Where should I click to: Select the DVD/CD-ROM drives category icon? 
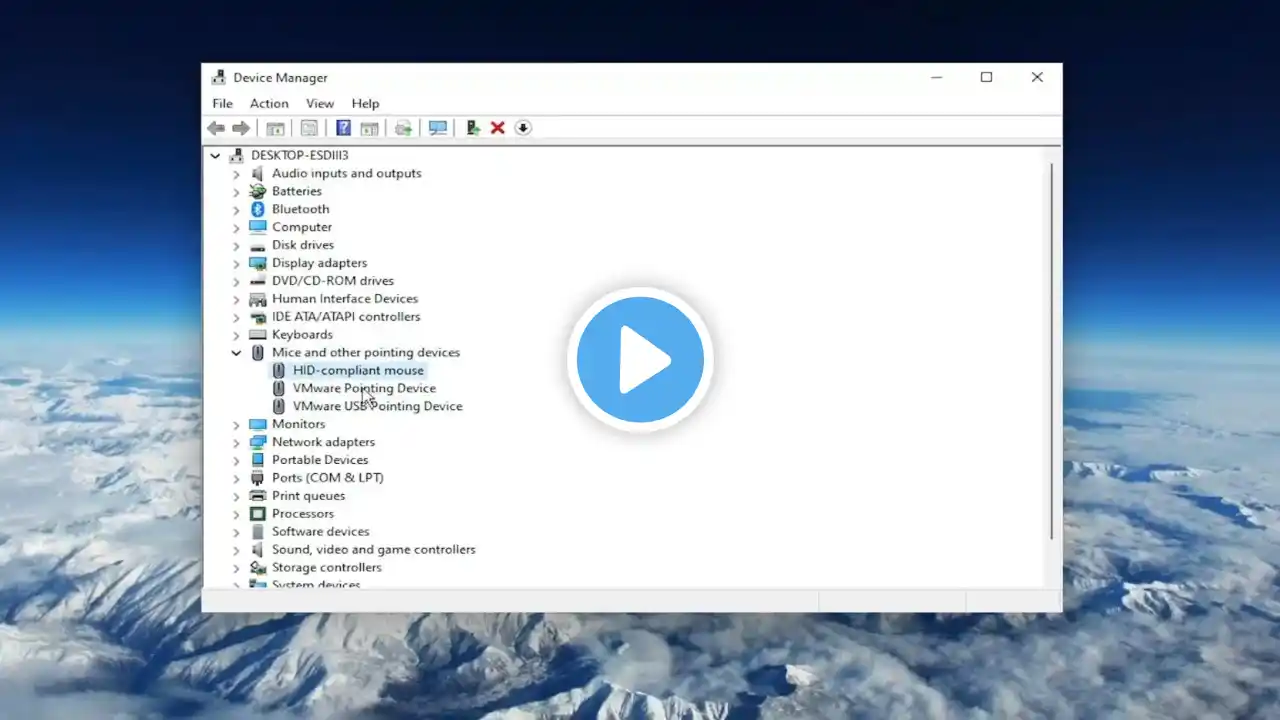click(258, 281)
